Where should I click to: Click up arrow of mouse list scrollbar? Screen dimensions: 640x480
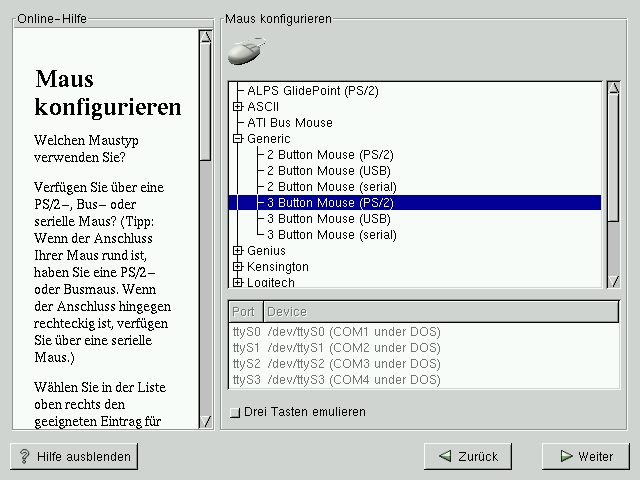tap(613, 89)
